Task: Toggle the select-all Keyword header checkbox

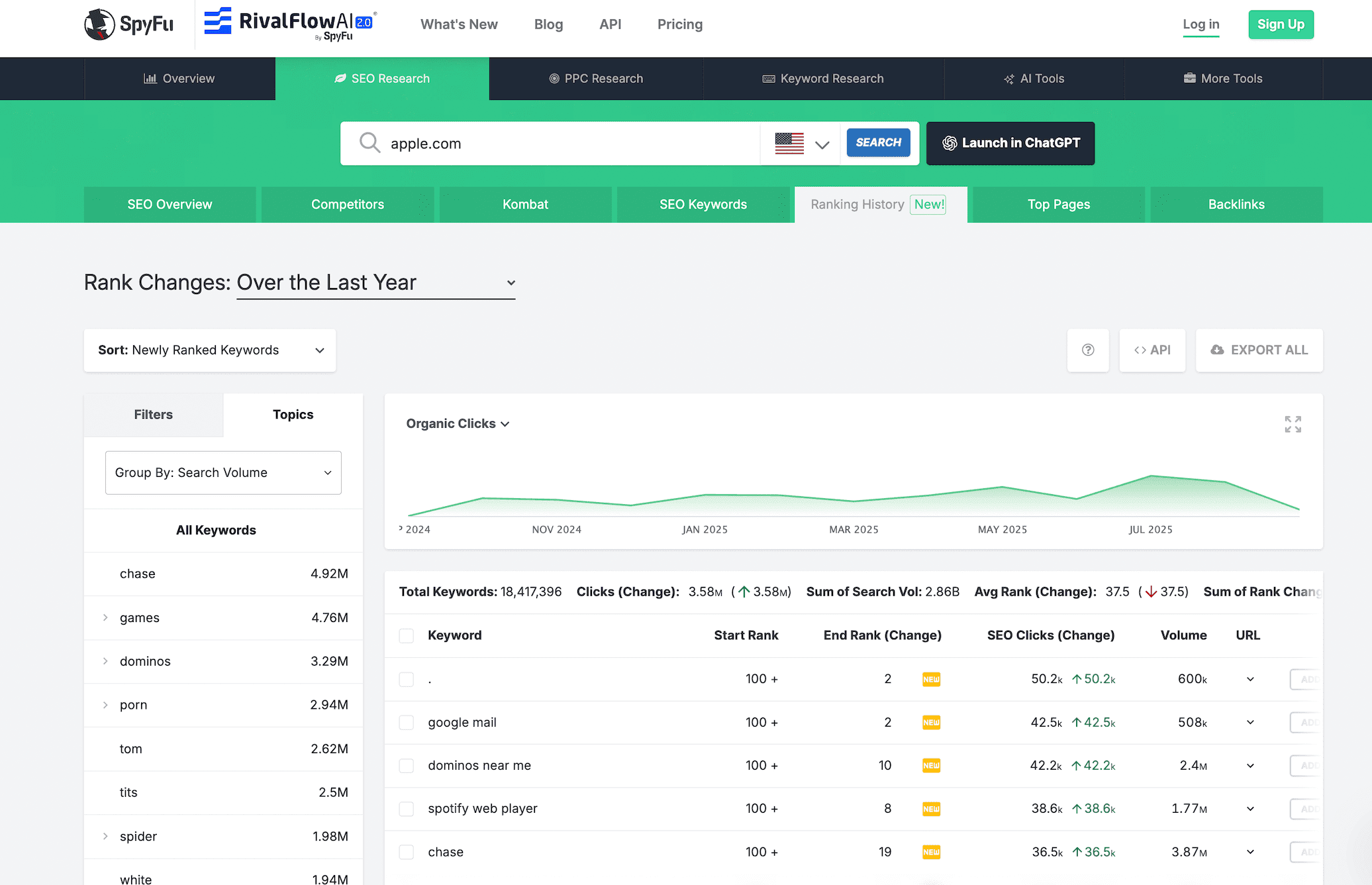Action: tap(407, 635)
